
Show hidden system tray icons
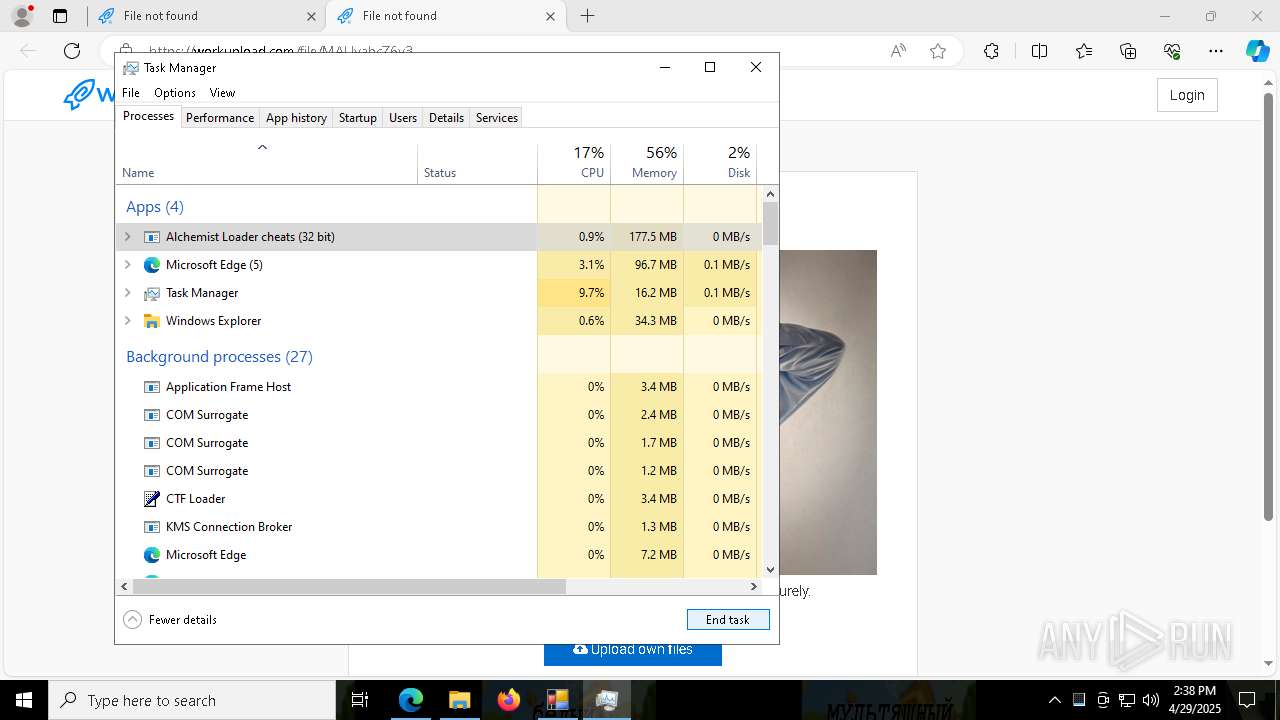pyautogui.click(x=1054, y=700)
